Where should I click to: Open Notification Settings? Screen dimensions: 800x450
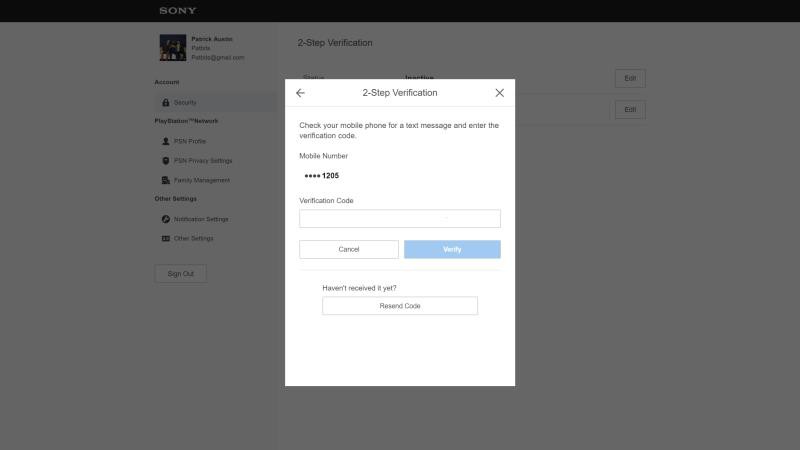coord(201,219)
